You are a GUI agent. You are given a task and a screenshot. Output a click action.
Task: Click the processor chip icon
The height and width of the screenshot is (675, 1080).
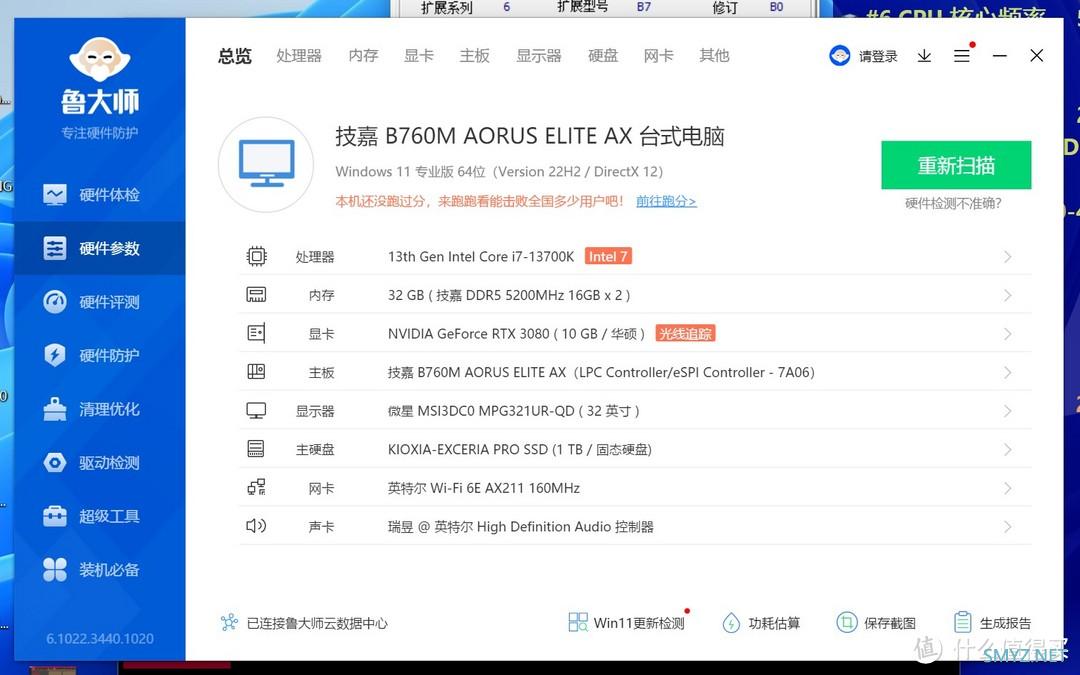[x=256, y=256]
